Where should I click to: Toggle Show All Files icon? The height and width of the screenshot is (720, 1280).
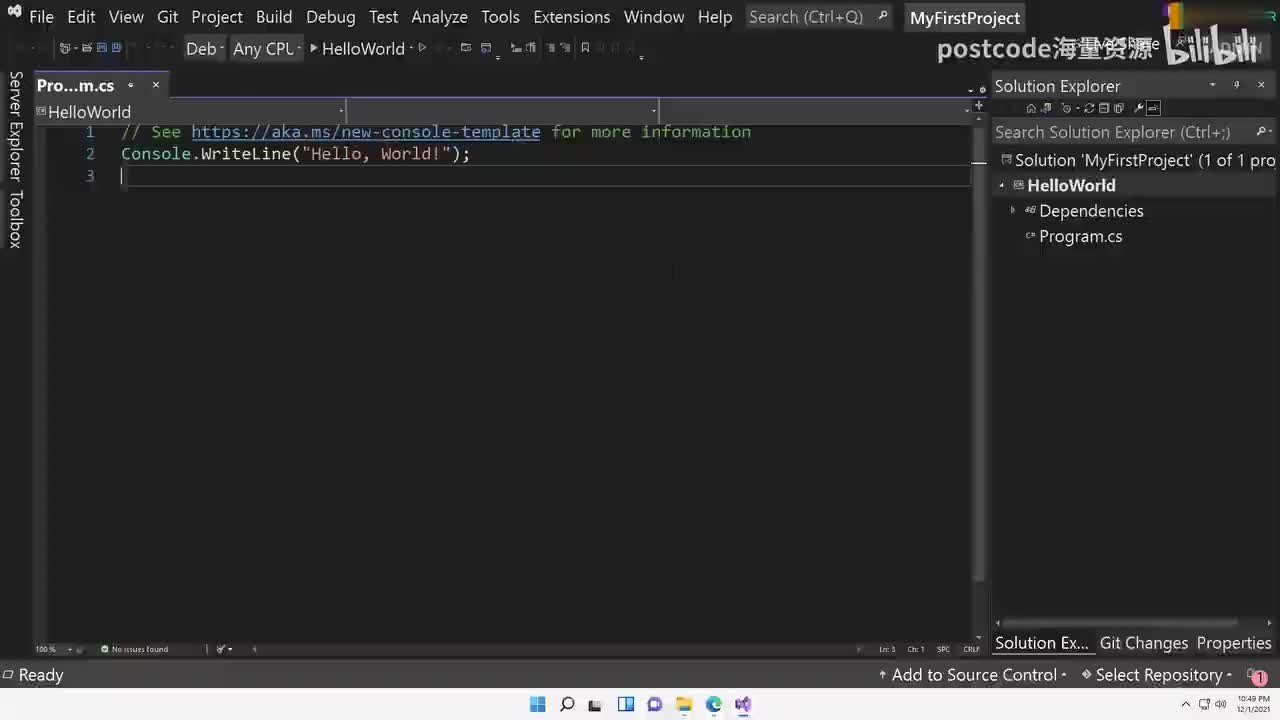click(x=1119, y=108)
